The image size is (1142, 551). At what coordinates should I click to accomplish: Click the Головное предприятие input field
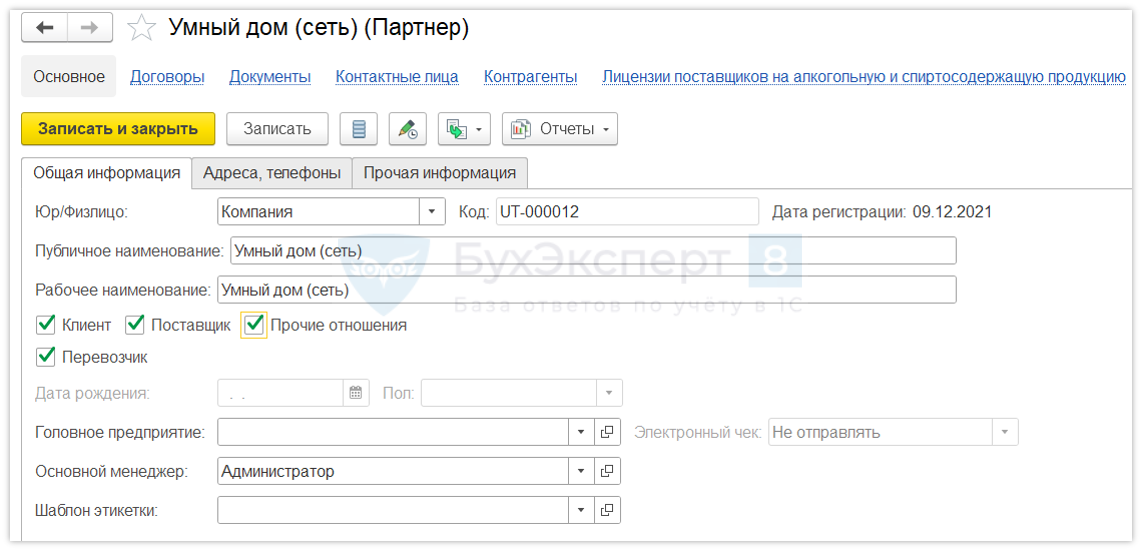pos(393,432)
